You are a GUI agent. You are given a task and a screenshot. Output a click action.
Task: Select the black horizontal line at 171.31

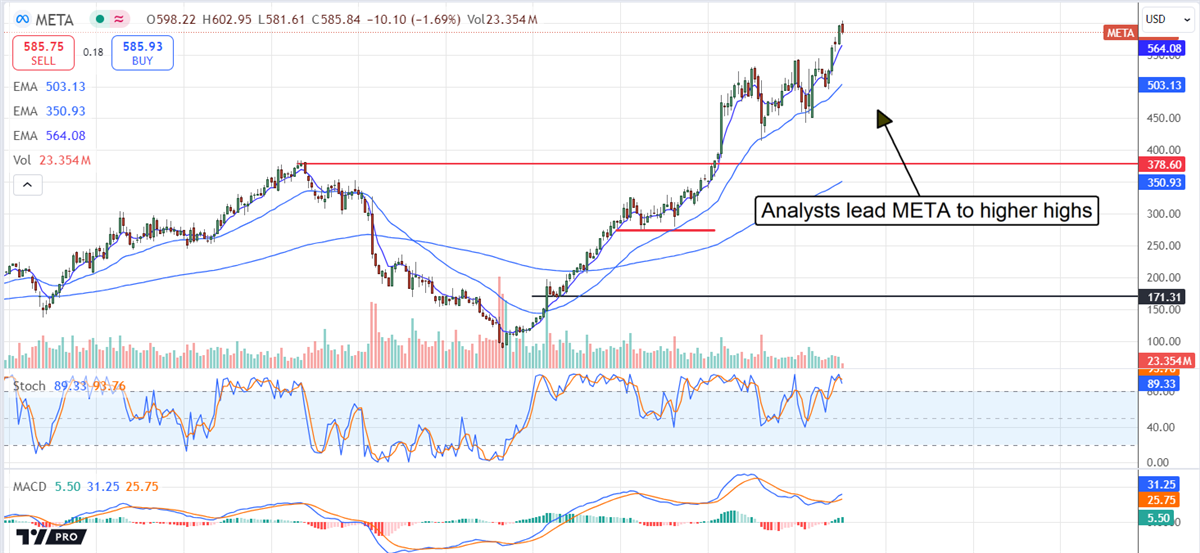click(x=835, y=296)
